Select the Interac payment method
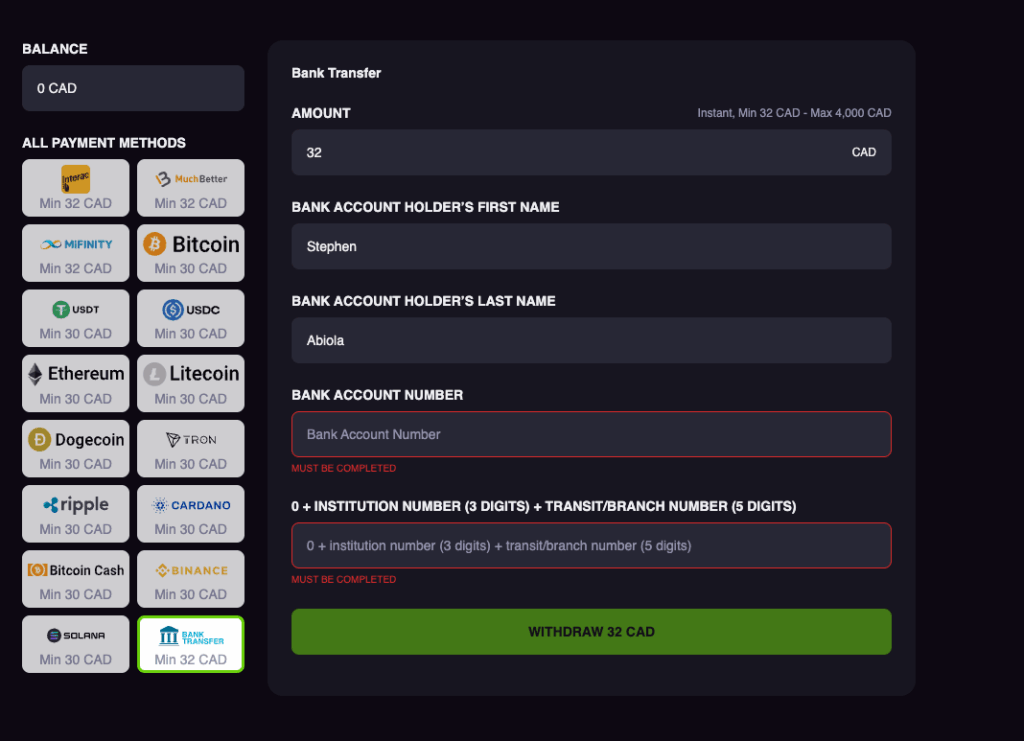 (x=76, y=188)
